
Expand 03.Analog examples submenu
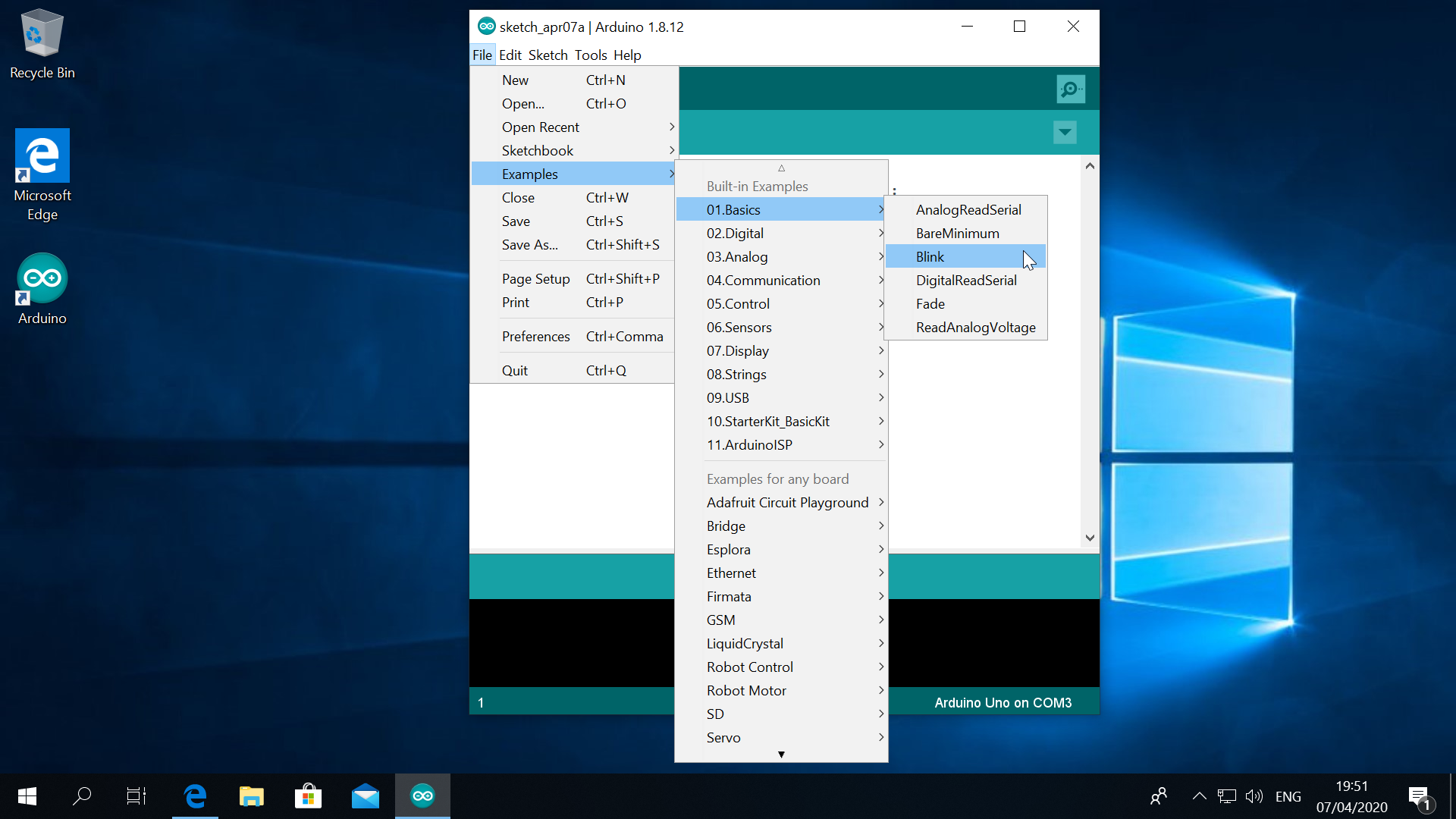(x=781, y=257)
